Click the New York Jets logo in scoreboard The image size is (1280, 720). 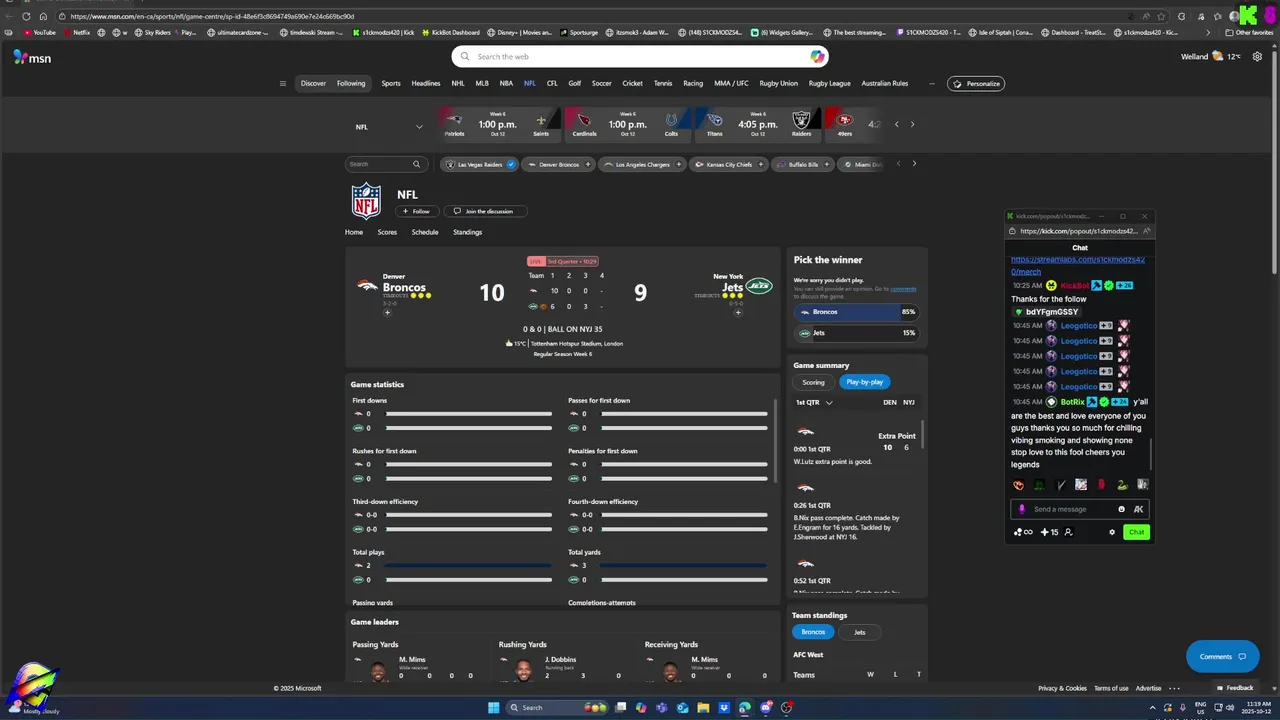pos(759,286)
